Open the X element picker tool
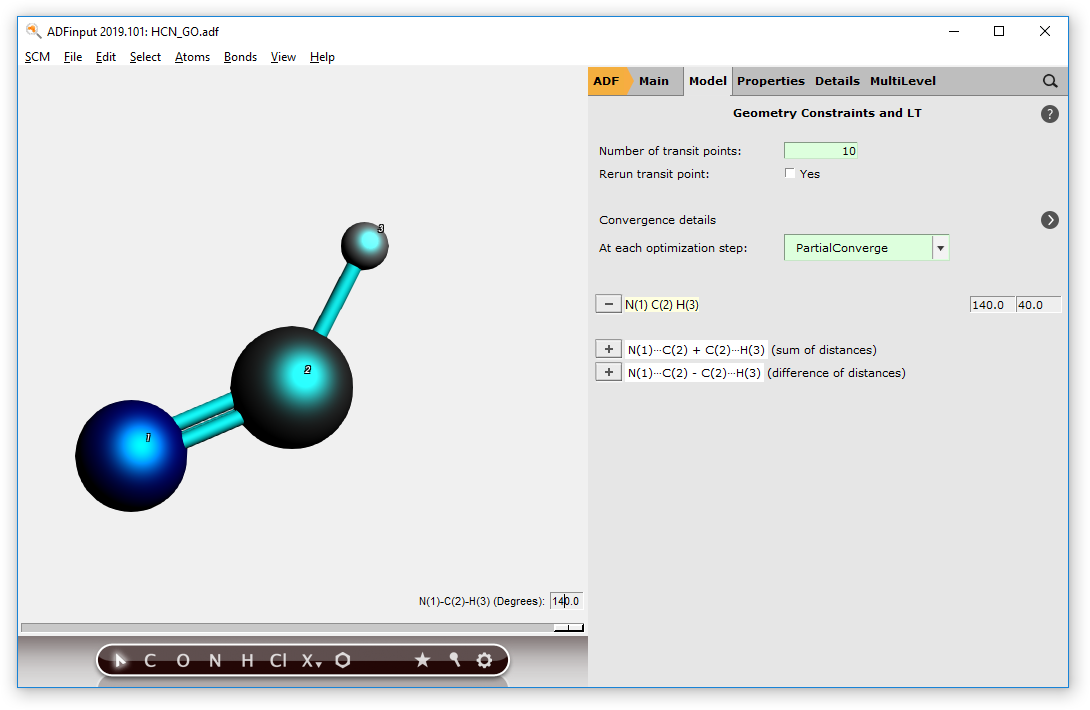 click(311, 660)
